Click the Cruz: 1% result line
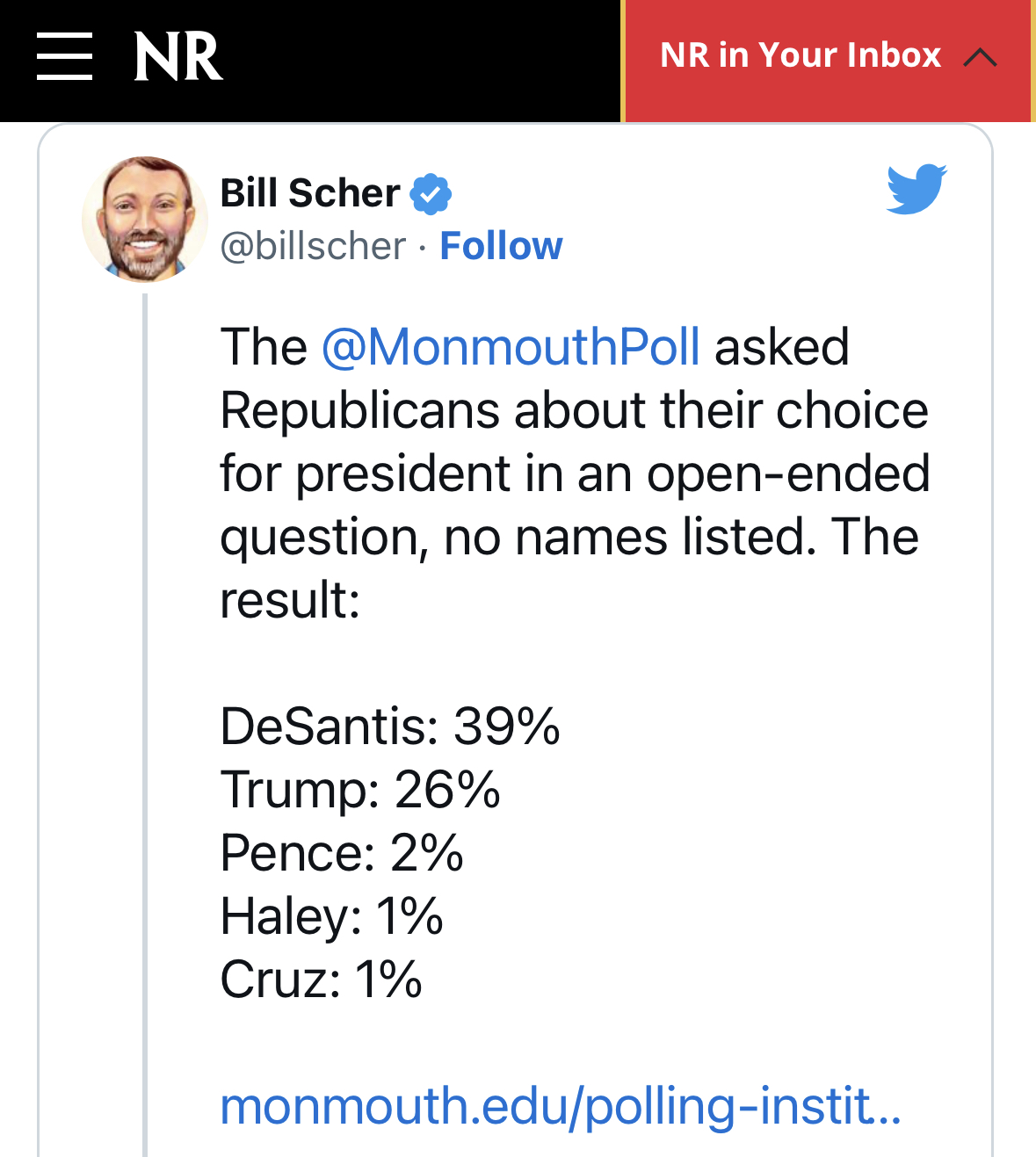The height and width of the screenshot is (1157, 1036). click(x=321, y=980)
